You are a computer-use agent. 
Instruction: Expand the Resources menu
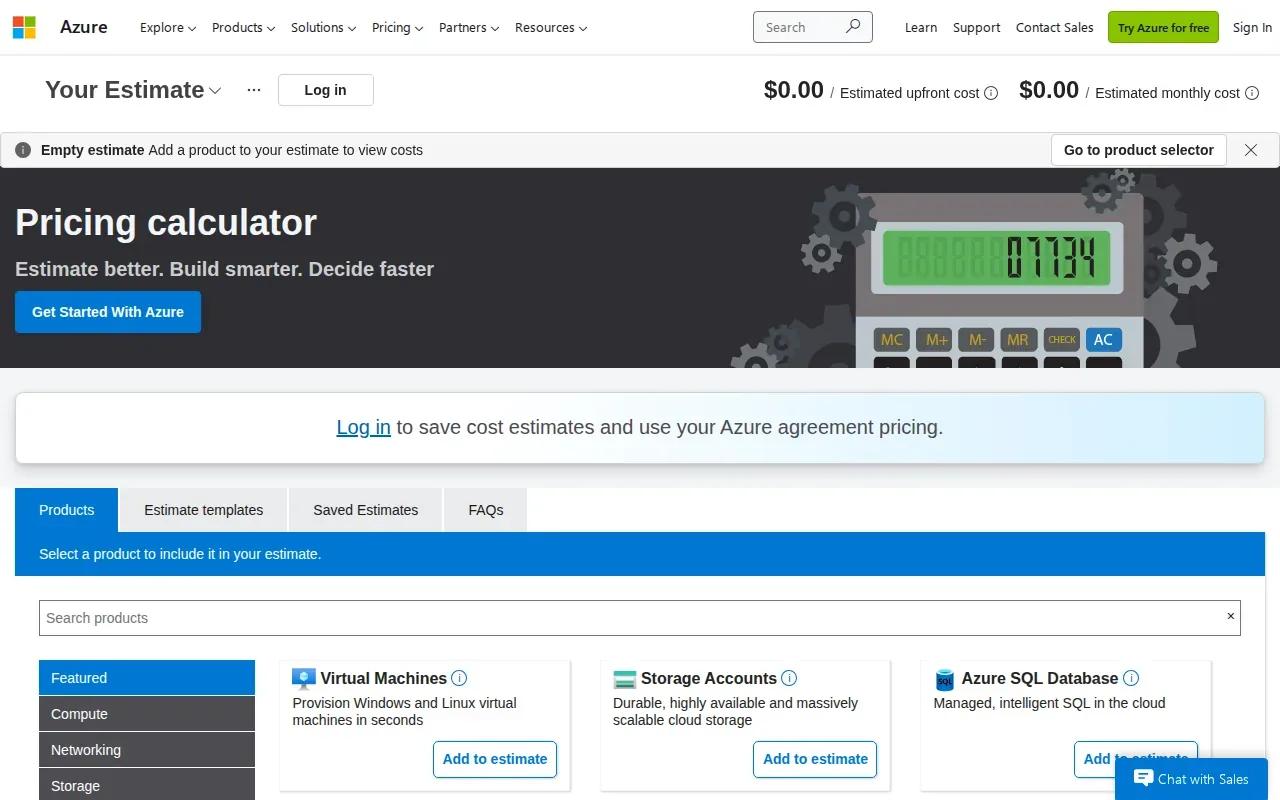[551, 27]
